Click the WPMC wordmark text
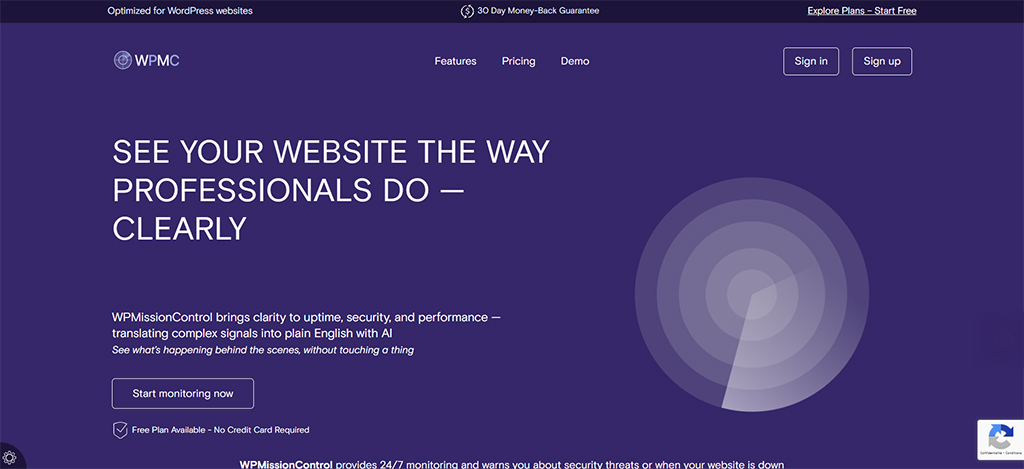This screenshot has height=469, width=1024. [x=158, y=61]
